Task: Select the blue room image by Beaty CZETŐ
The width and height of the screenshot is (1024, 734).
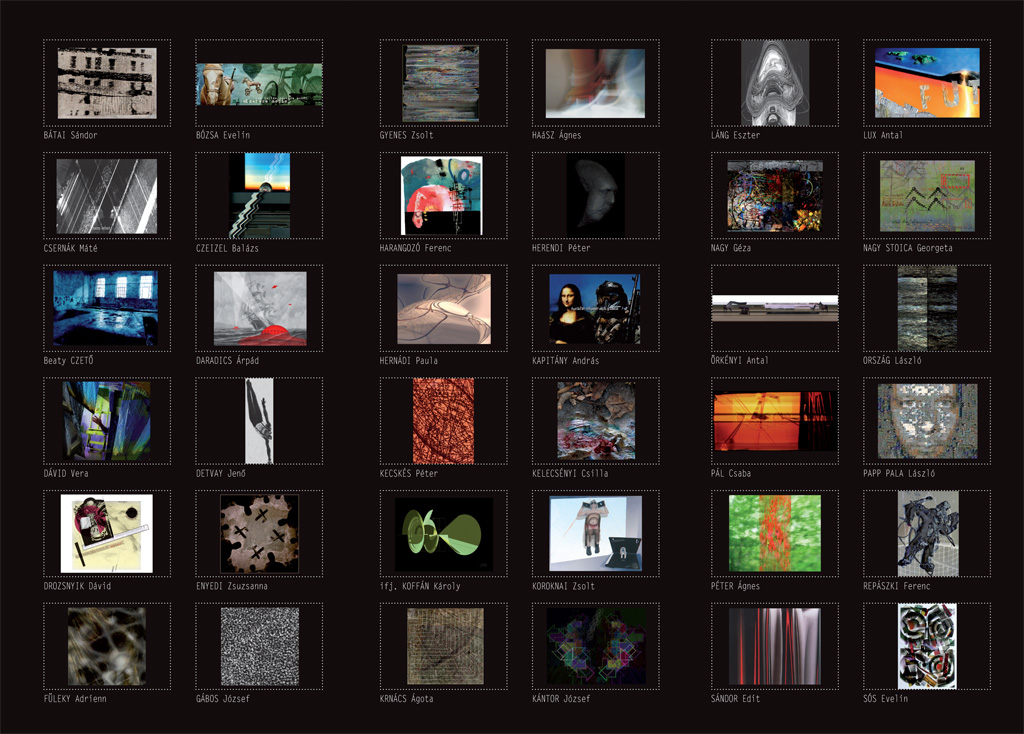Action: (x=107, y=309)
